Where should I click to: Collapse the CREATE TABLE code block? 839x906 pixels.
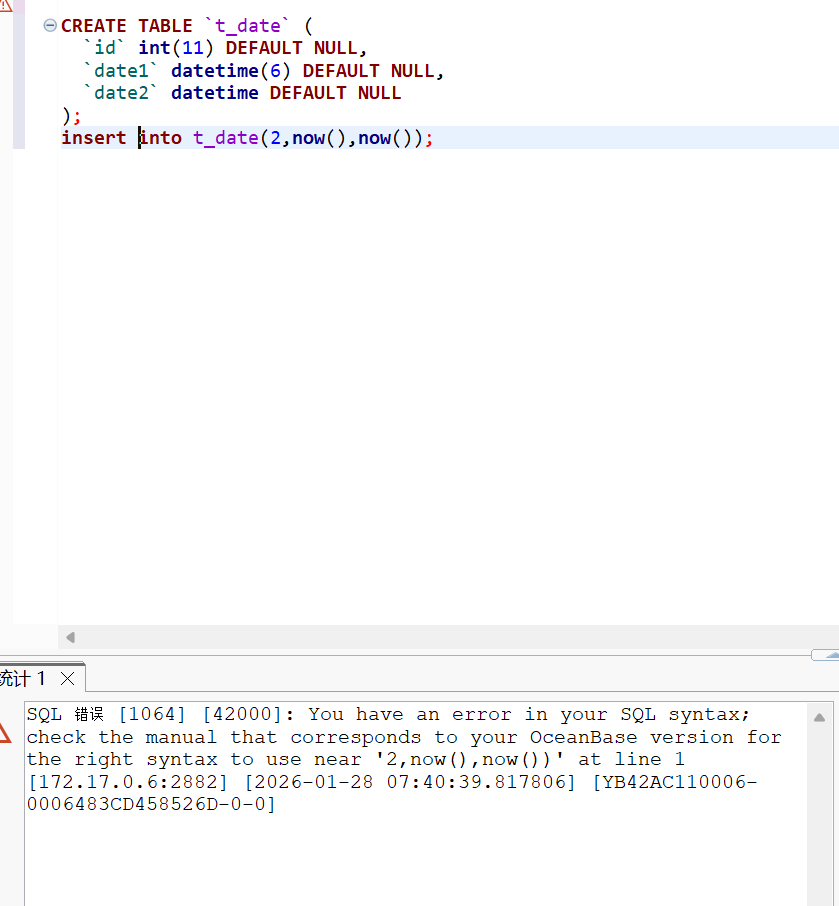pyautogui.click(x=50, y=26)
